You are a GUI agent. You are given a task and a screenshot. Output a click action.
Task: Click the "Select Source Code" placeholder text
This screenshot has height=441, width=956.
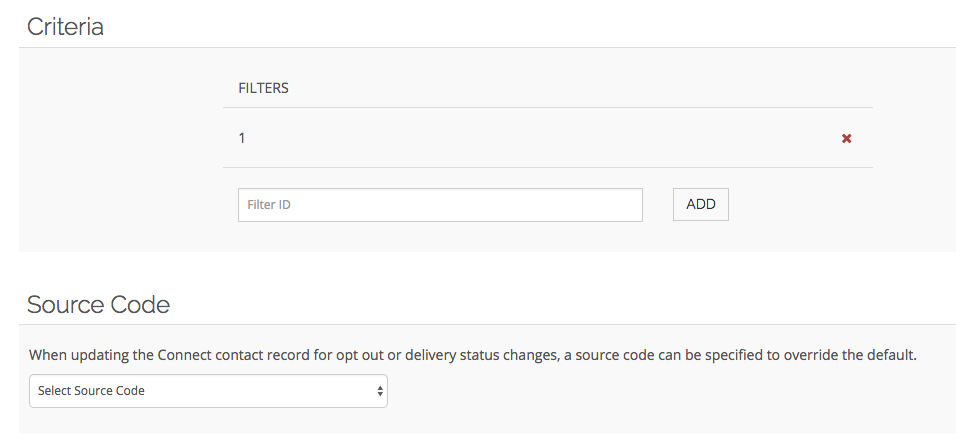pos(91,391)
